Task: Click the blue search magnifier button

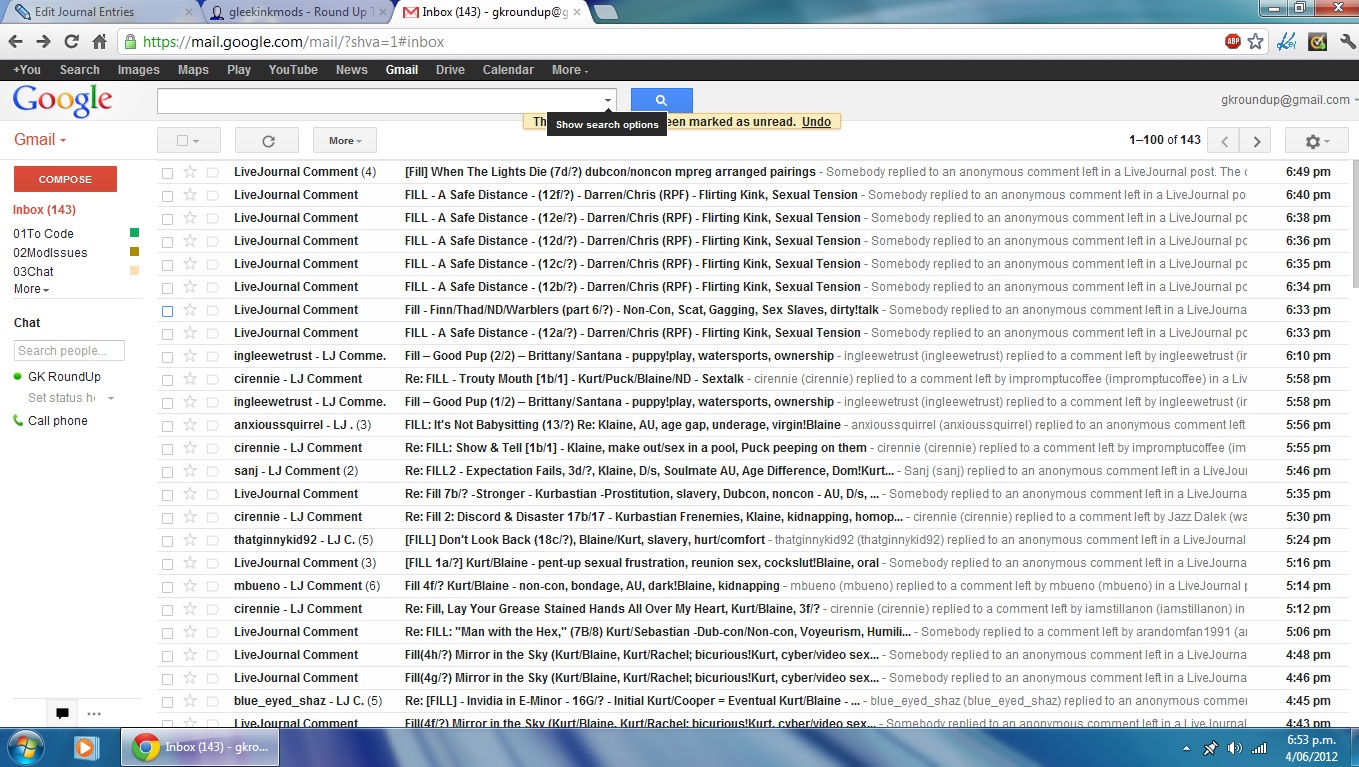Action: [661, 100]
